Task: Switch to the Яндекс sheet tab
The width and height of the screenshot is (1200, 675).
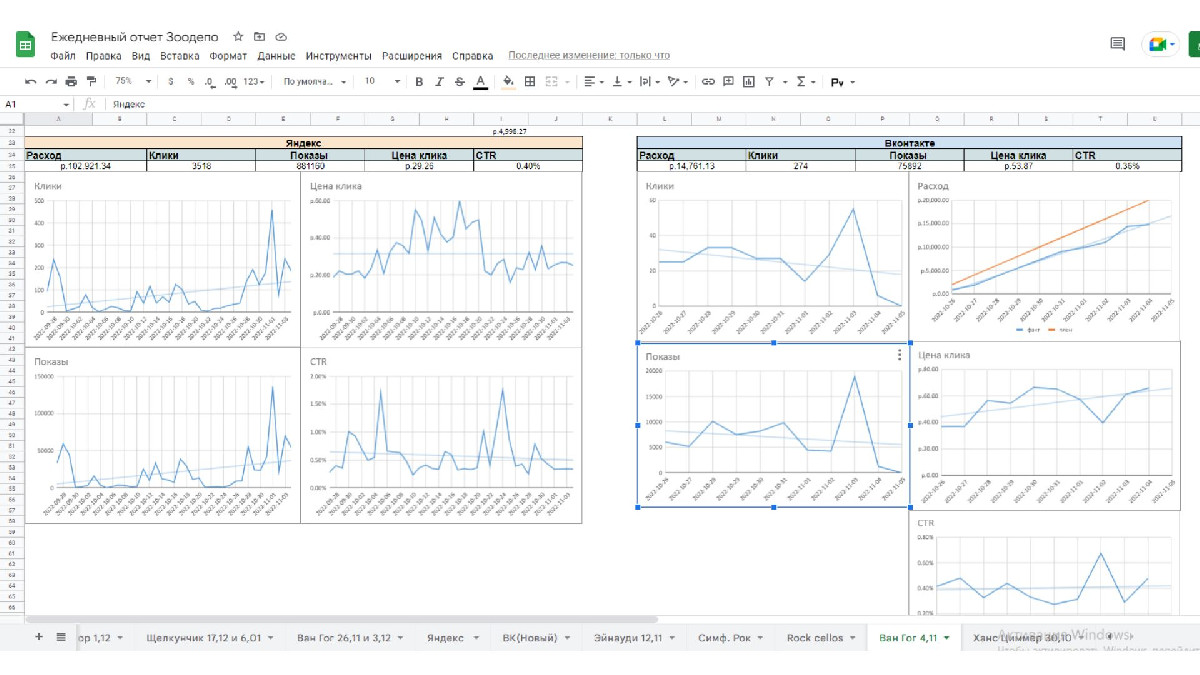Action: [x=445, y=637]
